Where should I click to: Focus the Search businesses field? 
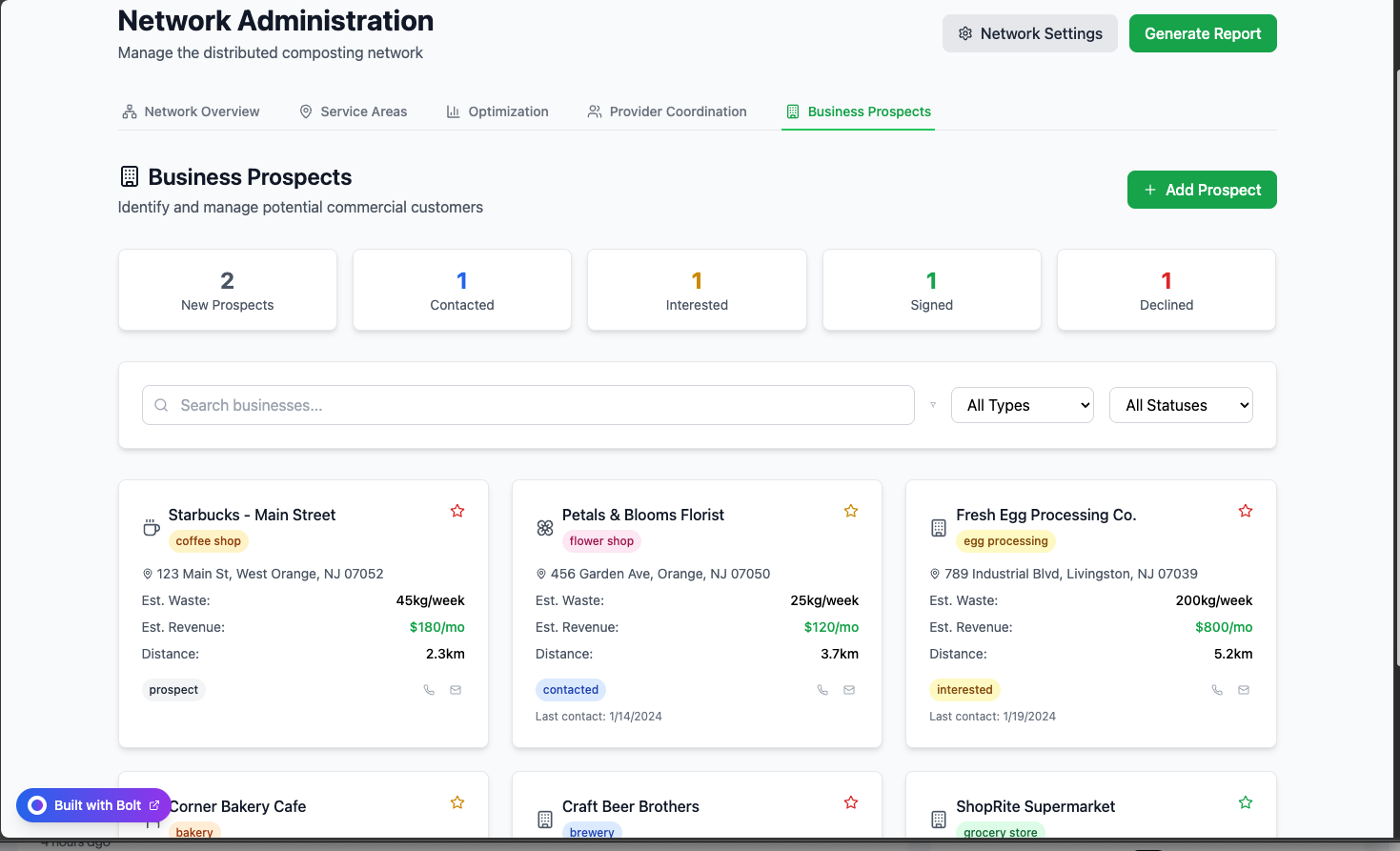[x=528, y=405]
